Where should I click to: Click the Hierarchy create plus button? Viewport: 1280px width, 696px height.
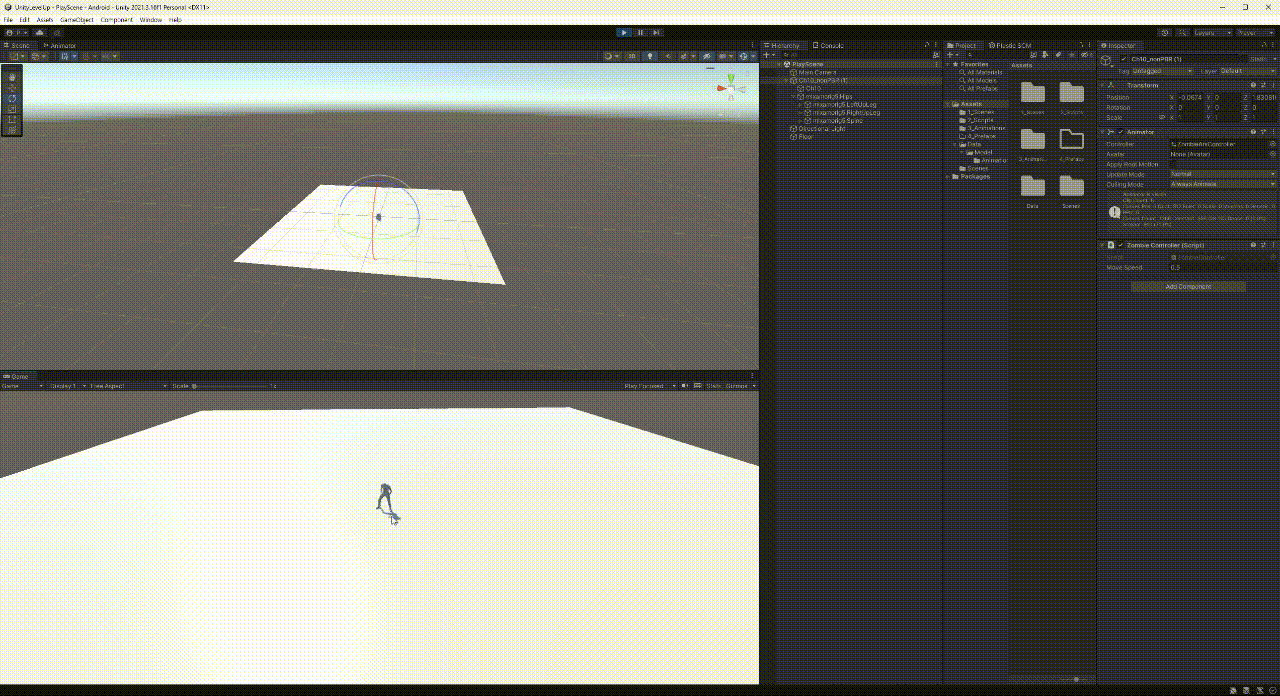point(768,55)
